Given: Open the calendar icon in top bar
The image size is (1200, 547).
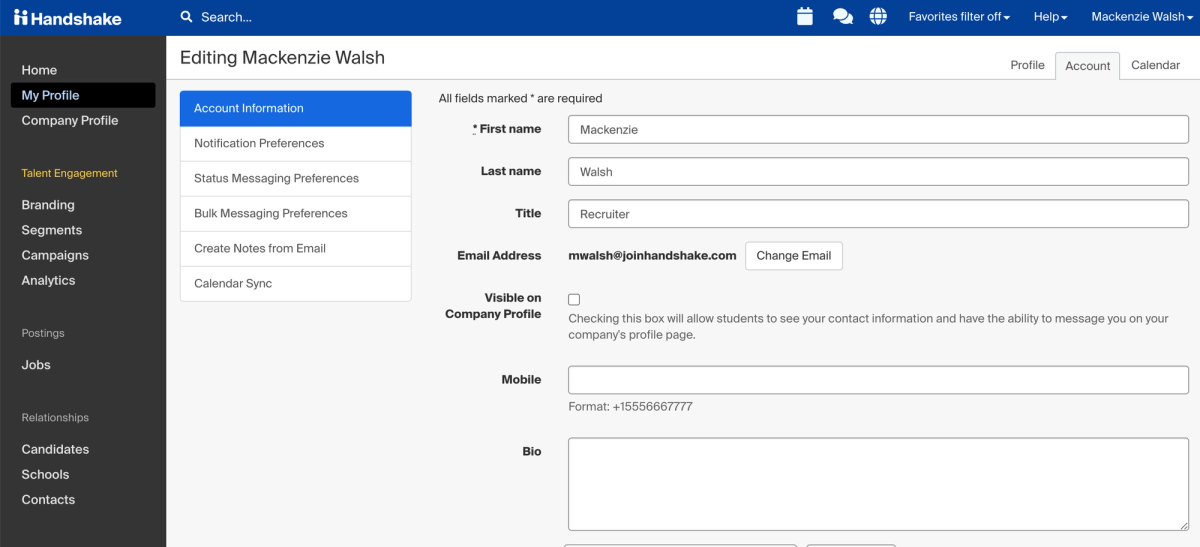Looking at the screenshot, I should (x=805, y=17).
